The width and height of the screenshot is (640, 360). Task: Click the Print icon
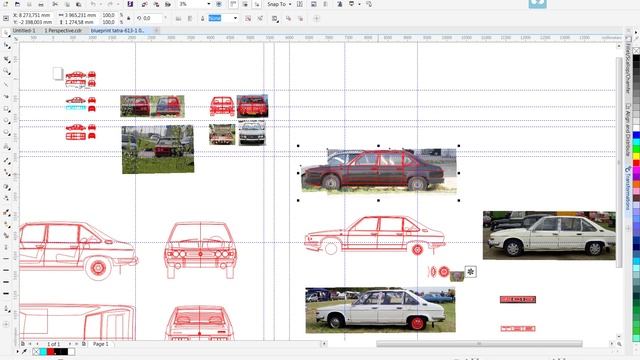(41, 4)
